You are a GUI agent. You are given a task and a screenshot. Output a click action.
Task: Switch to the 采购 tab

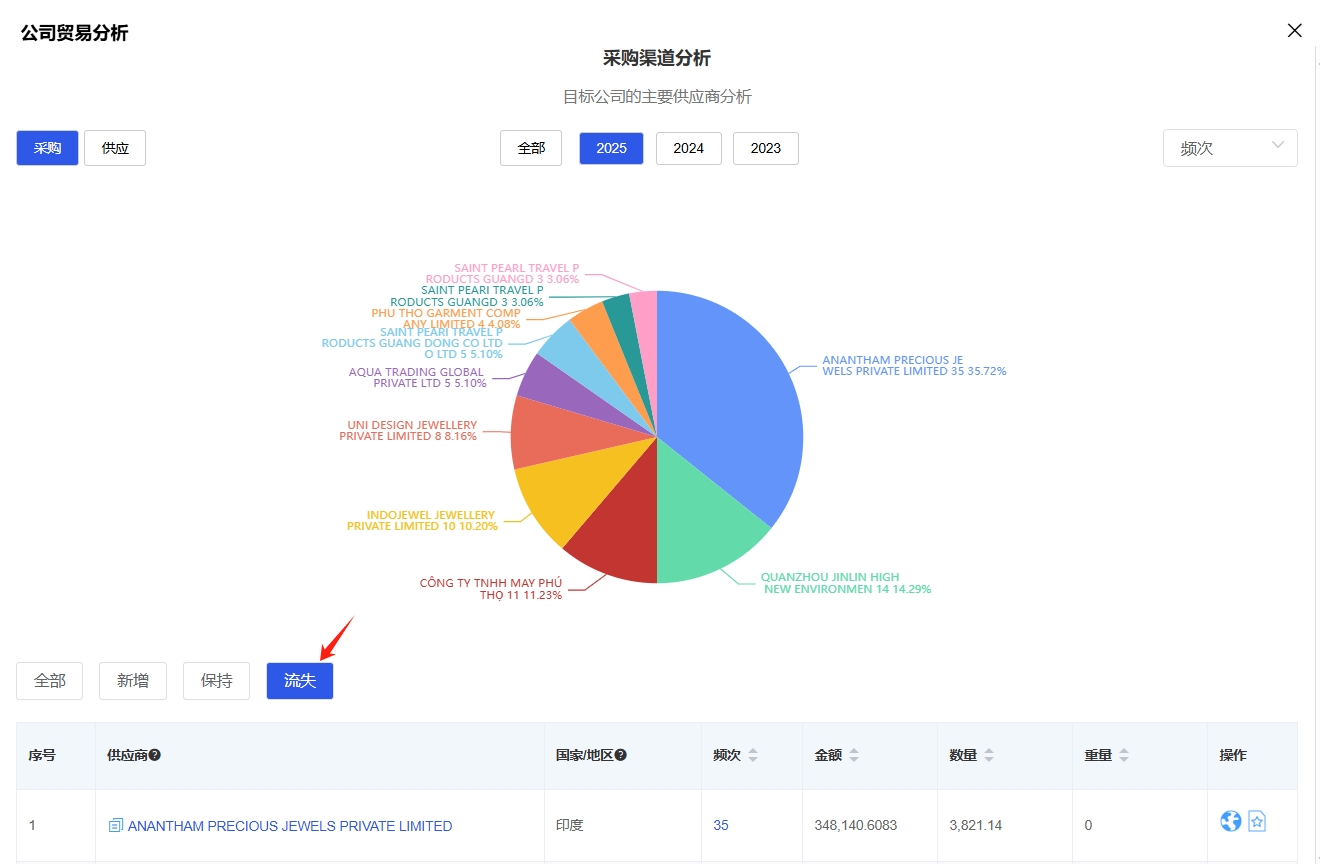[x=47, y=148]
